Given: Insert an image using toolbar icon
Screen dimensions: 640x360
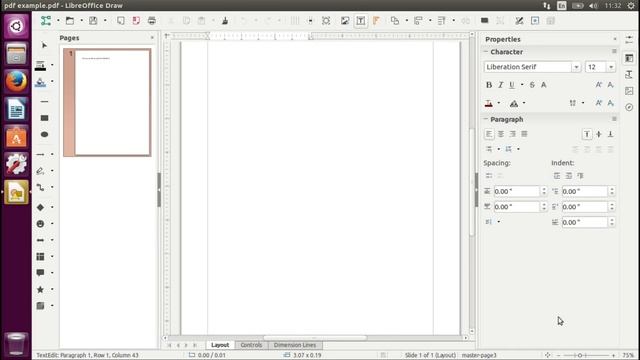Looking at the screenshot, I should tap(345, 20).
